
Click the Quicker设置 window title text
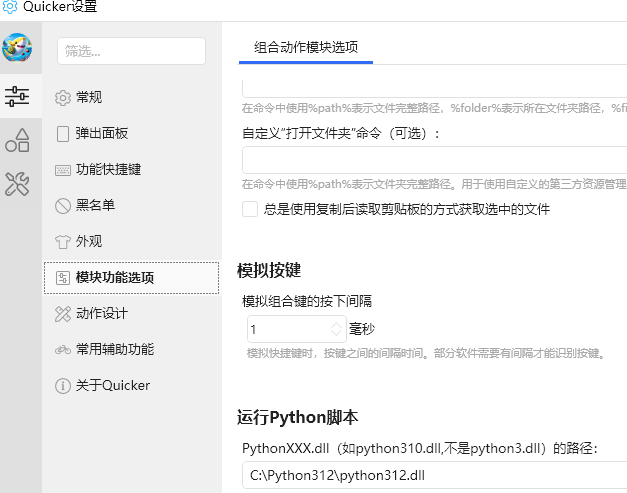coord(60,6)
